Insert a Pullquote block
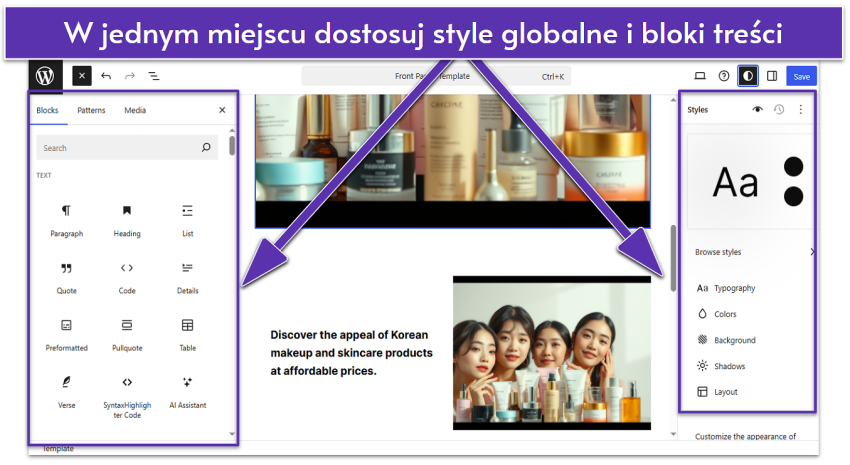Image resolution: width=850 pixels, height=465 pixels. [x=127, y=333]
